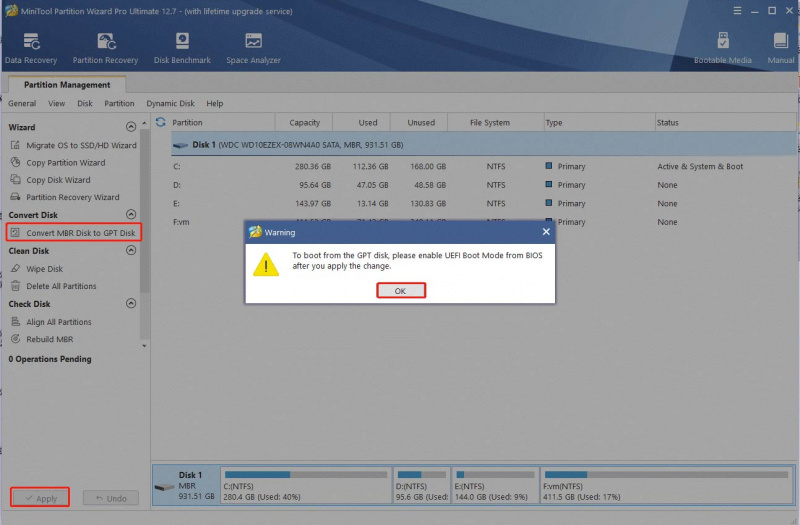Click C:(NTFS) block in disk map
The width and height of the screenshot is (800, 525).
[x=306, y=485]
